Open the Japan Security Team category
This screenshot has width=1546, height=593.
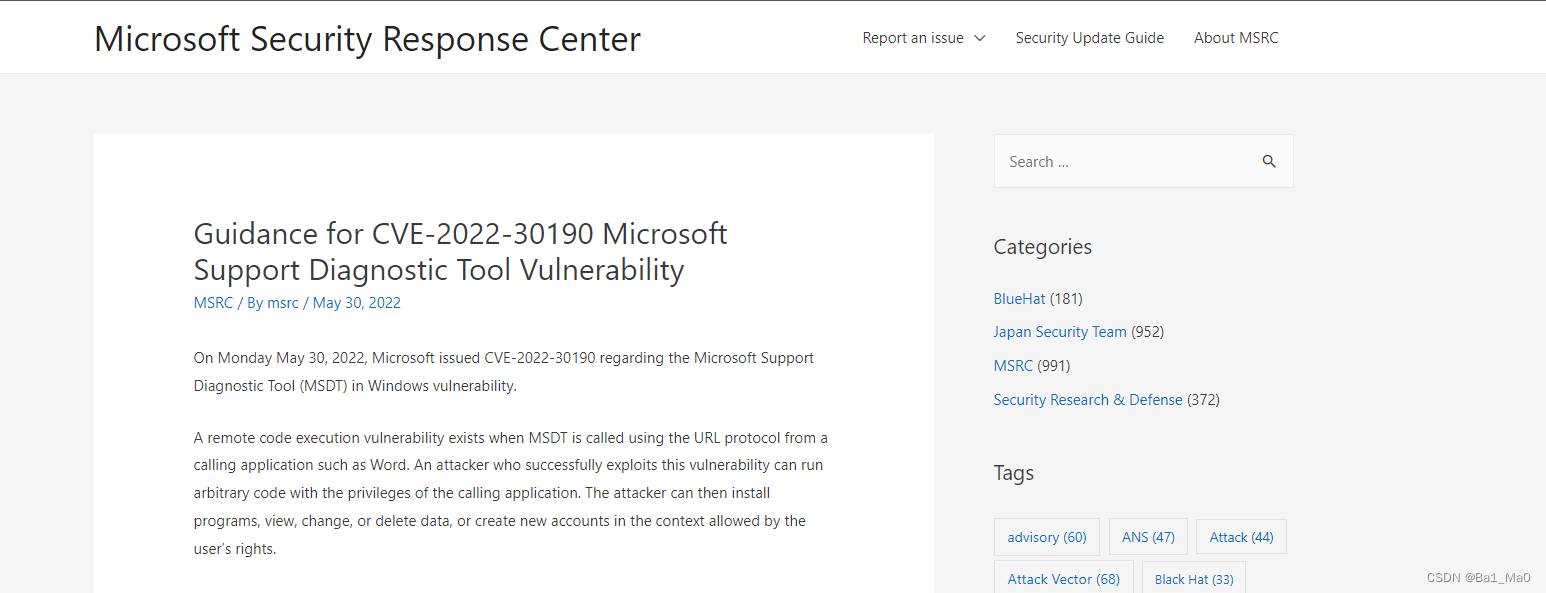1060,332
